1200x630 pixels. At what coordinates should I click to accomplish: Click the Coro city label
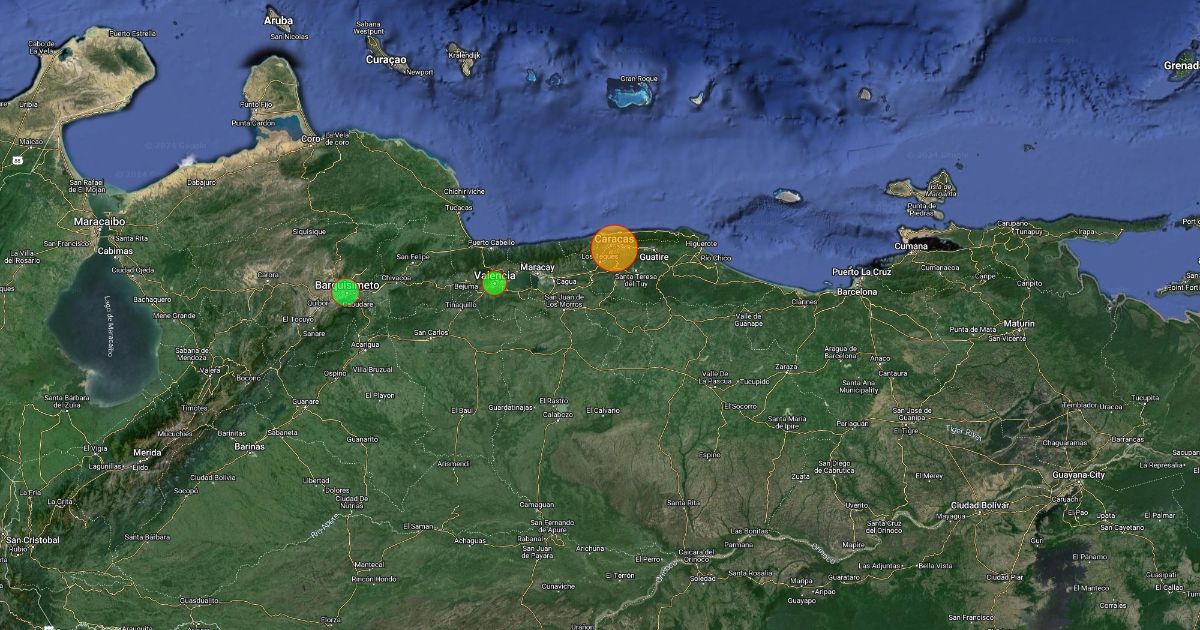tap(310, 139)
